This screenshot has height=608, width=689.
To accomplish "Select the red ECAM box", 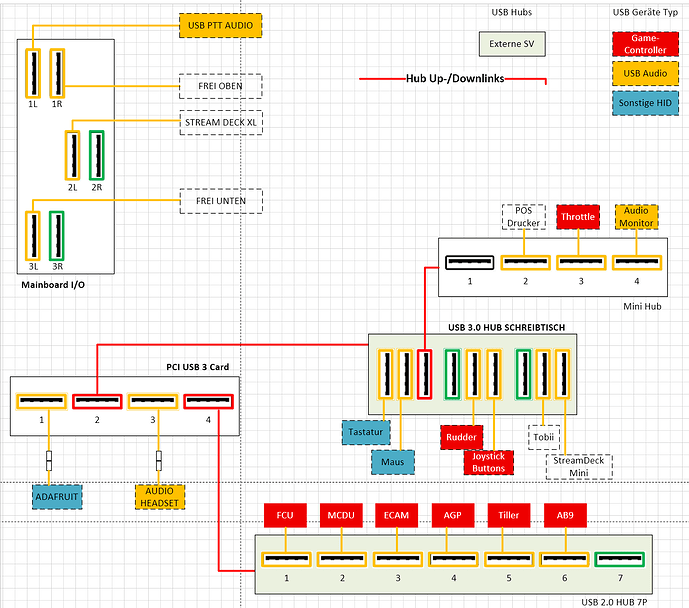I will [396, 515].
